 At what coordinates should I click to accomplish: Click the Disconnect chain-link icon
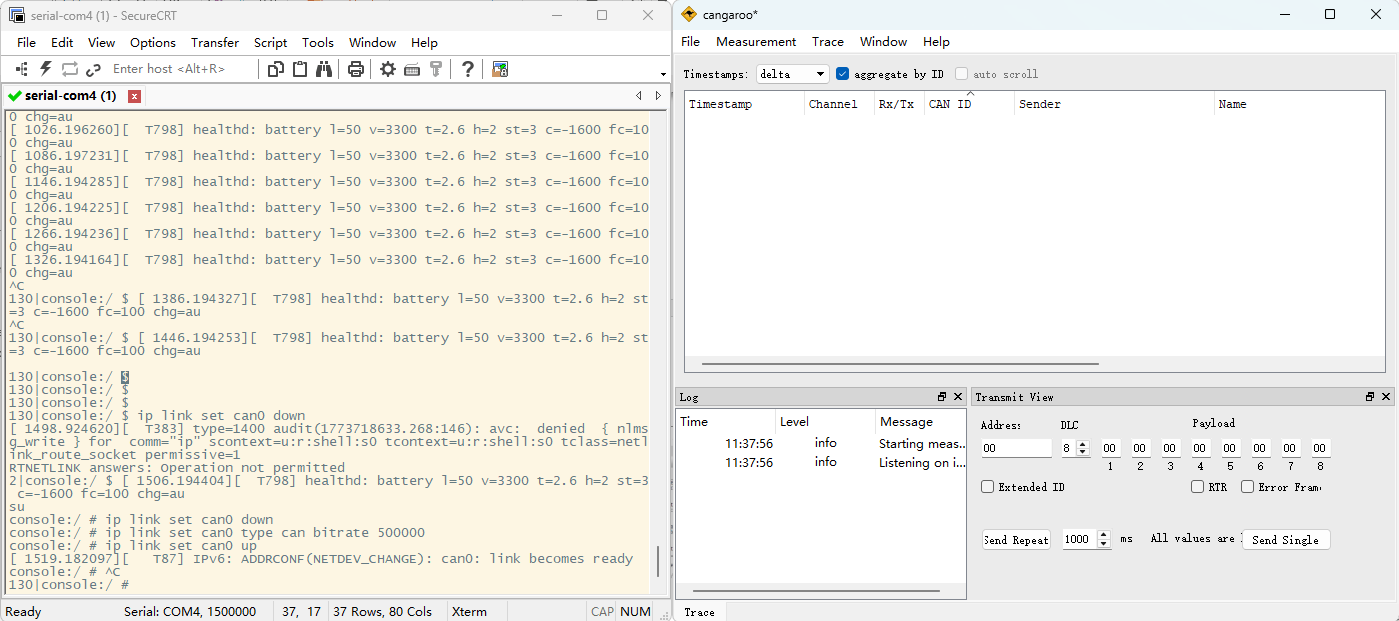tap(93, 69)
